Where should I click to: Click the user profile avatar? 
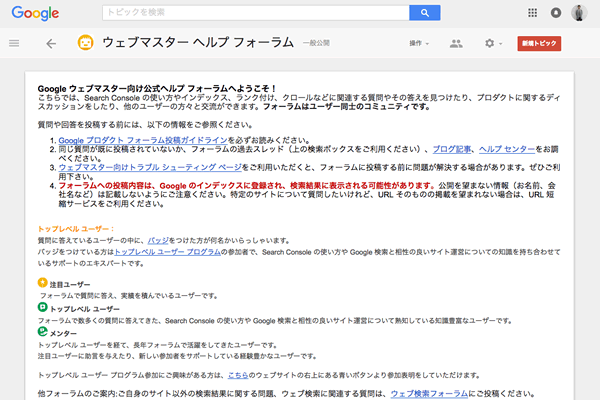(x=581, y=13)
